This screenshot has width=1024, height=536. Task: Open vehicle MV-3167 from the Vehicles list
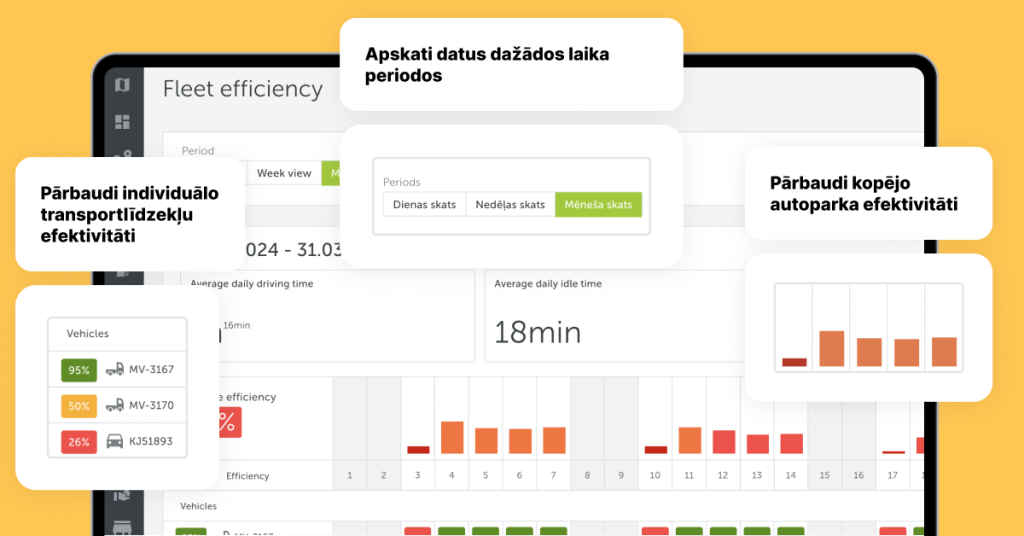[152, 369]
